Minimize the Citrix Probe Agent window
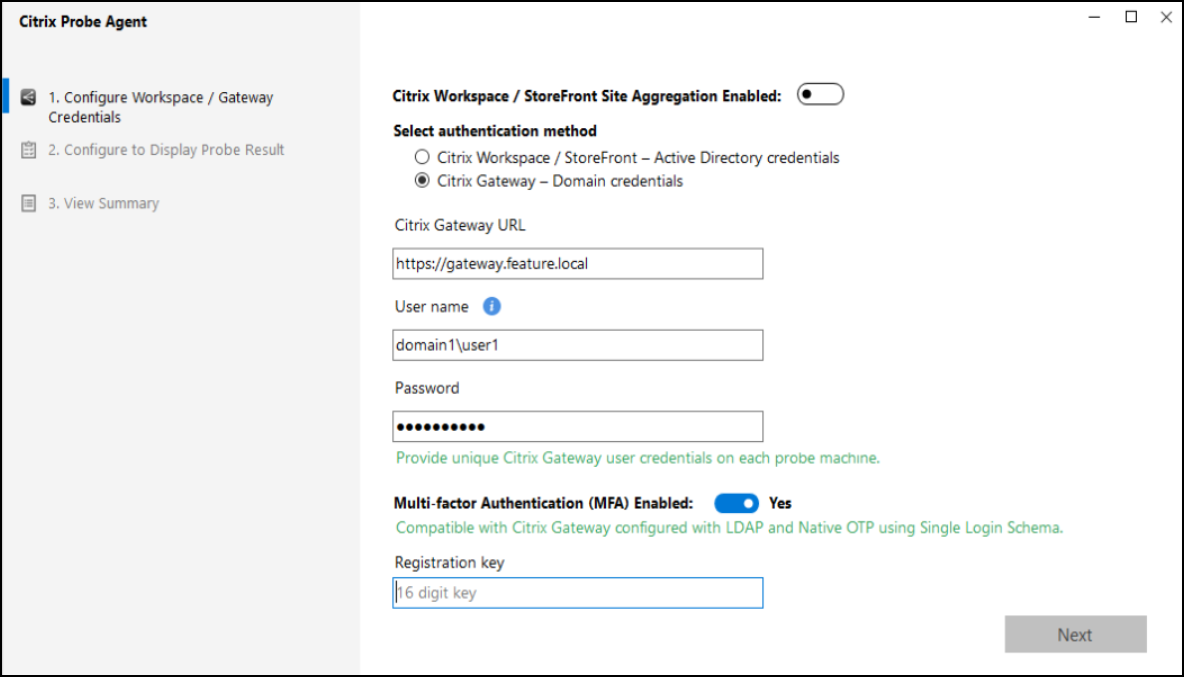Image resolution: width=1184 pixels, height=677 pixels. [x=1095, y=17]
